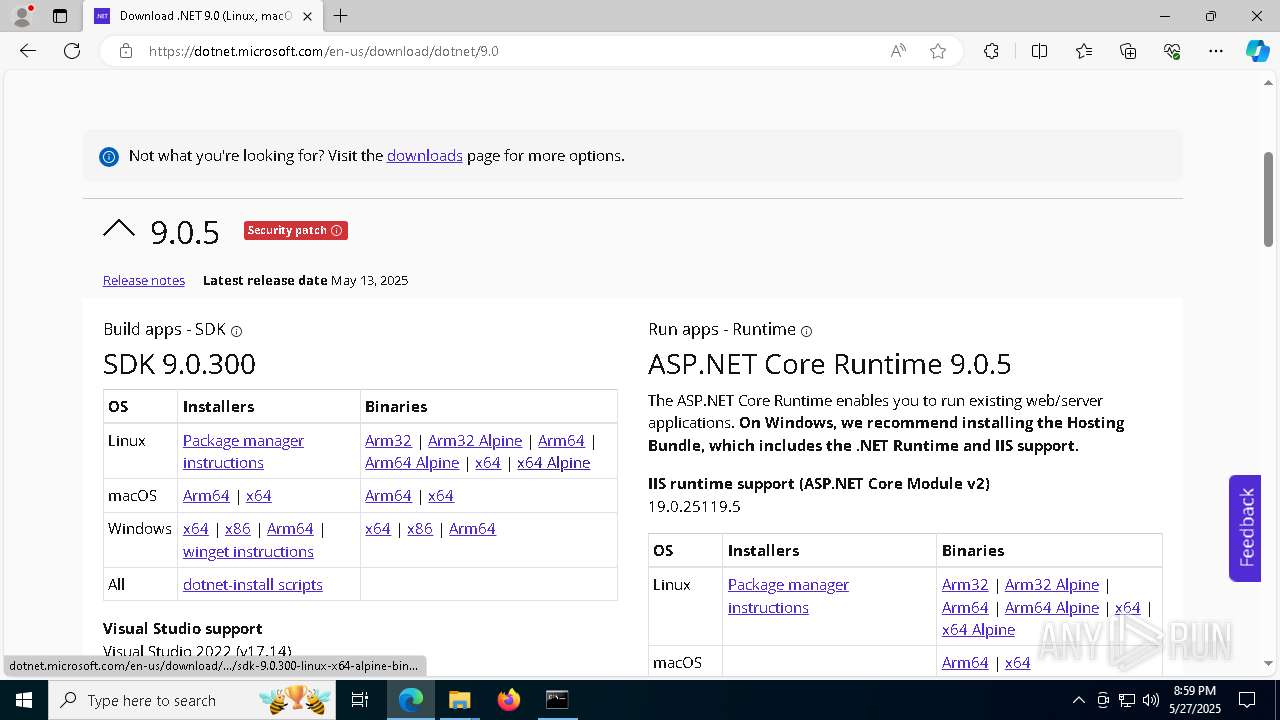
Task: Click the Security patch info badge
Action: click(x=296, y=230)
